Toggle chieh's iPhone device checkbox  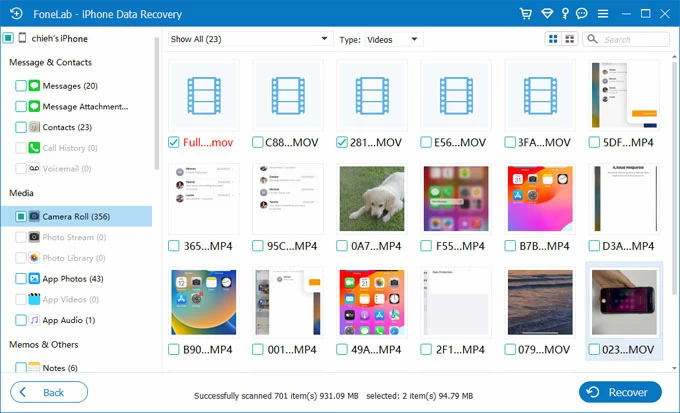pos(8,38)
